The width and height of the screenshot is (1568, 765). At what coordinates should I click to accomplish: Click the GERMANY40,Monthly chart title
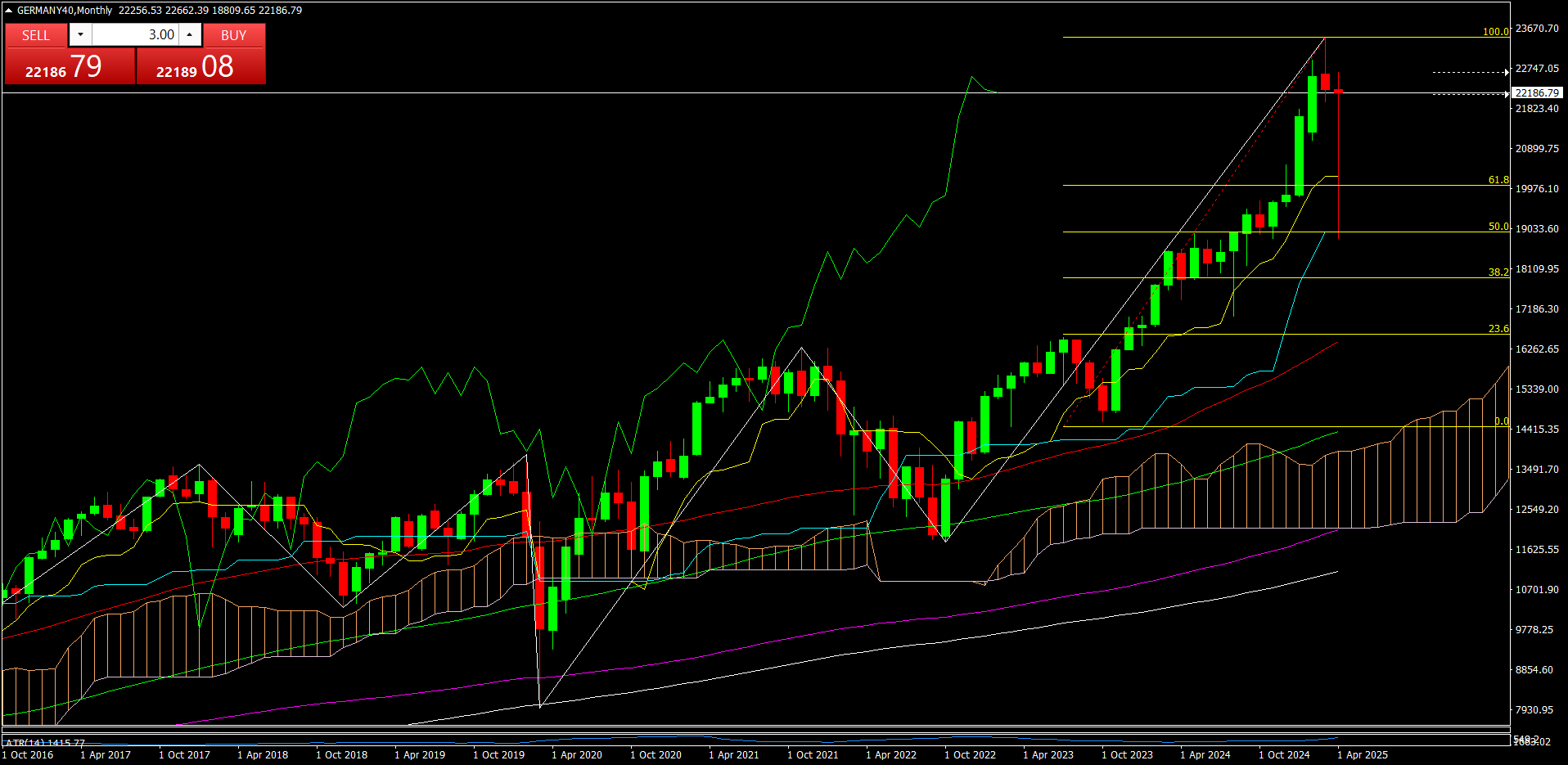(65, 11)
